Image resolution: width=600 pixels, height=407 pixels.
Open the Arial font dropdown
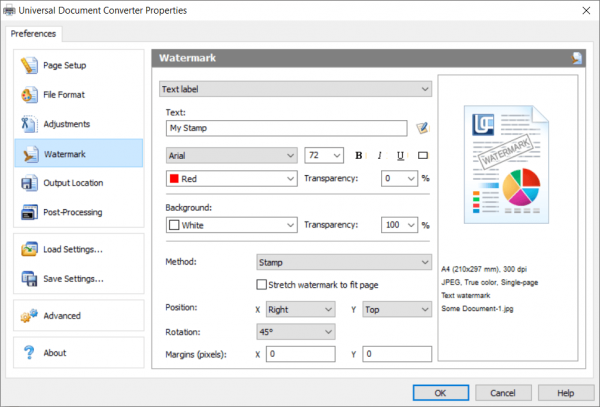[232, 155]
